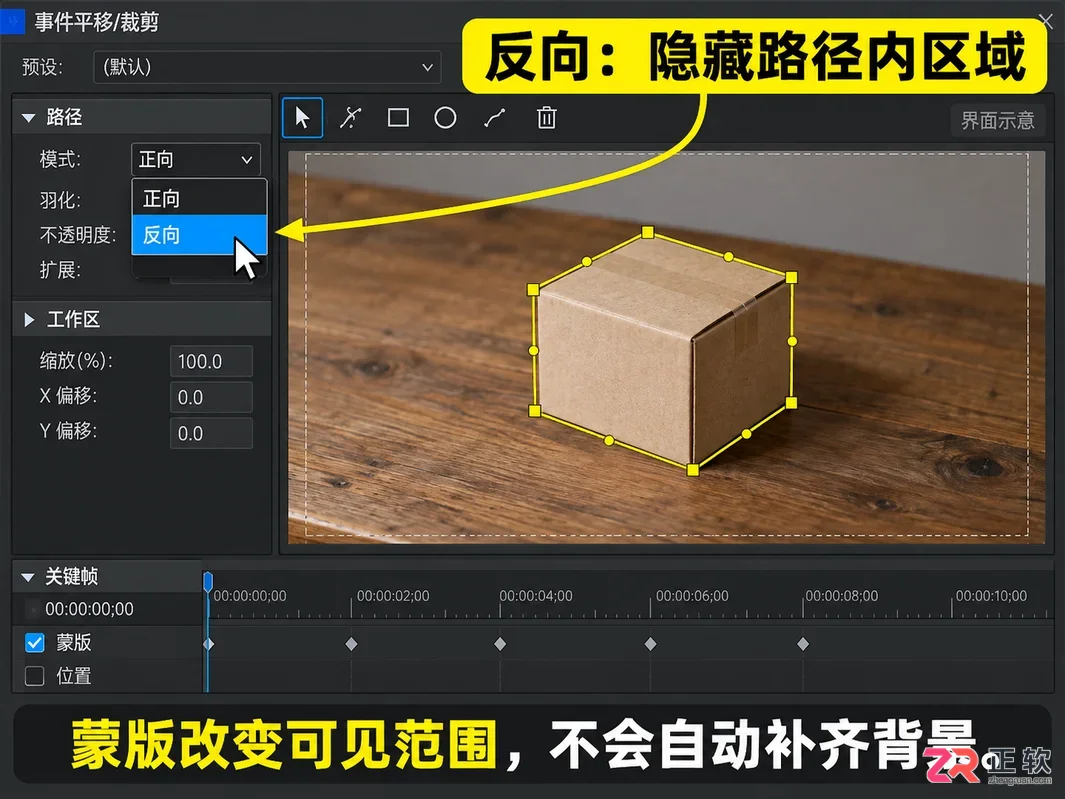
Task: Select the pen anchor creation tool
Action: tap(350, 118)
